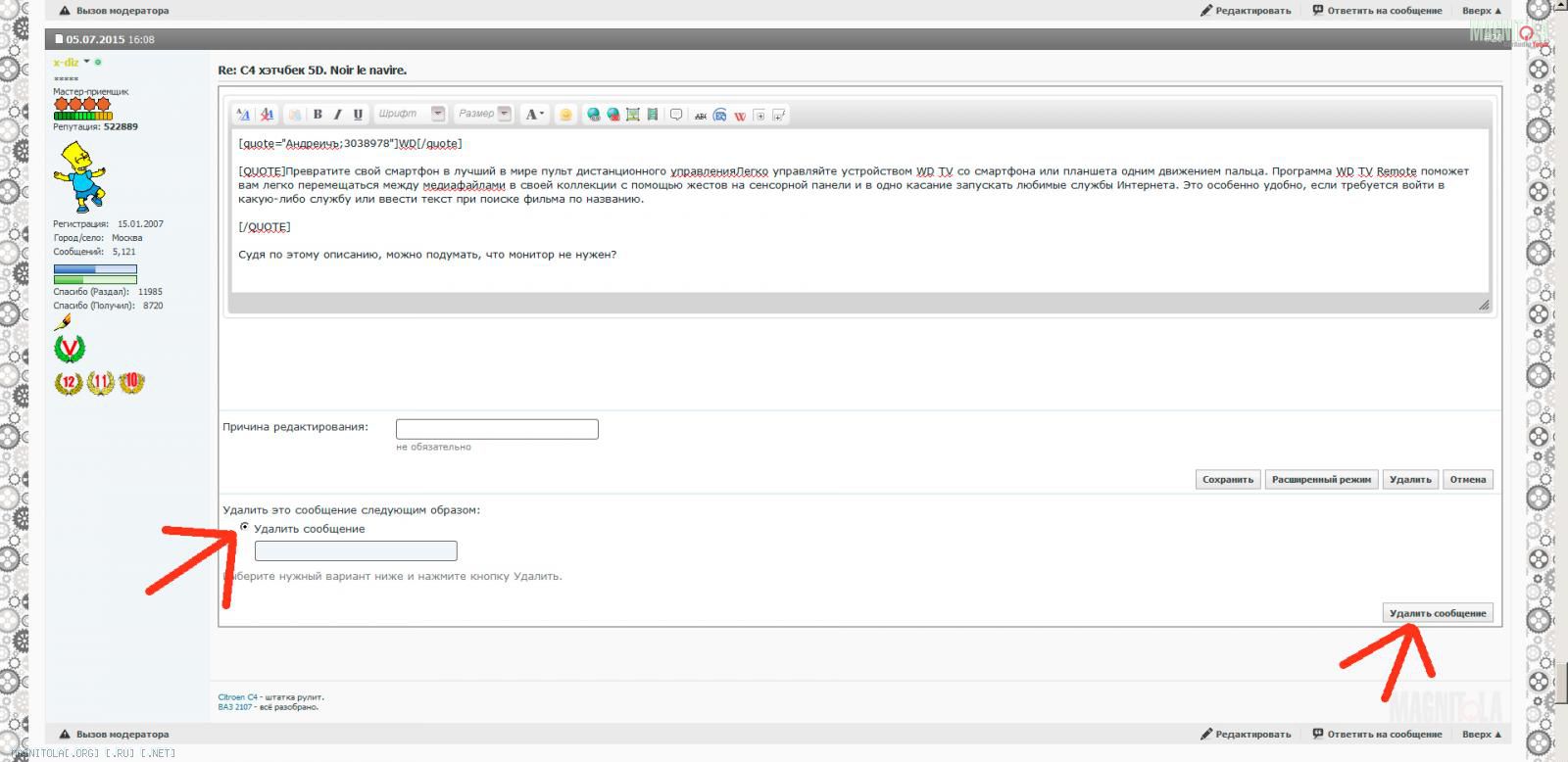The width and height of the screenshot is (1568, 762).
Task: Click the remove formatting icon
Action: [267, 115]
